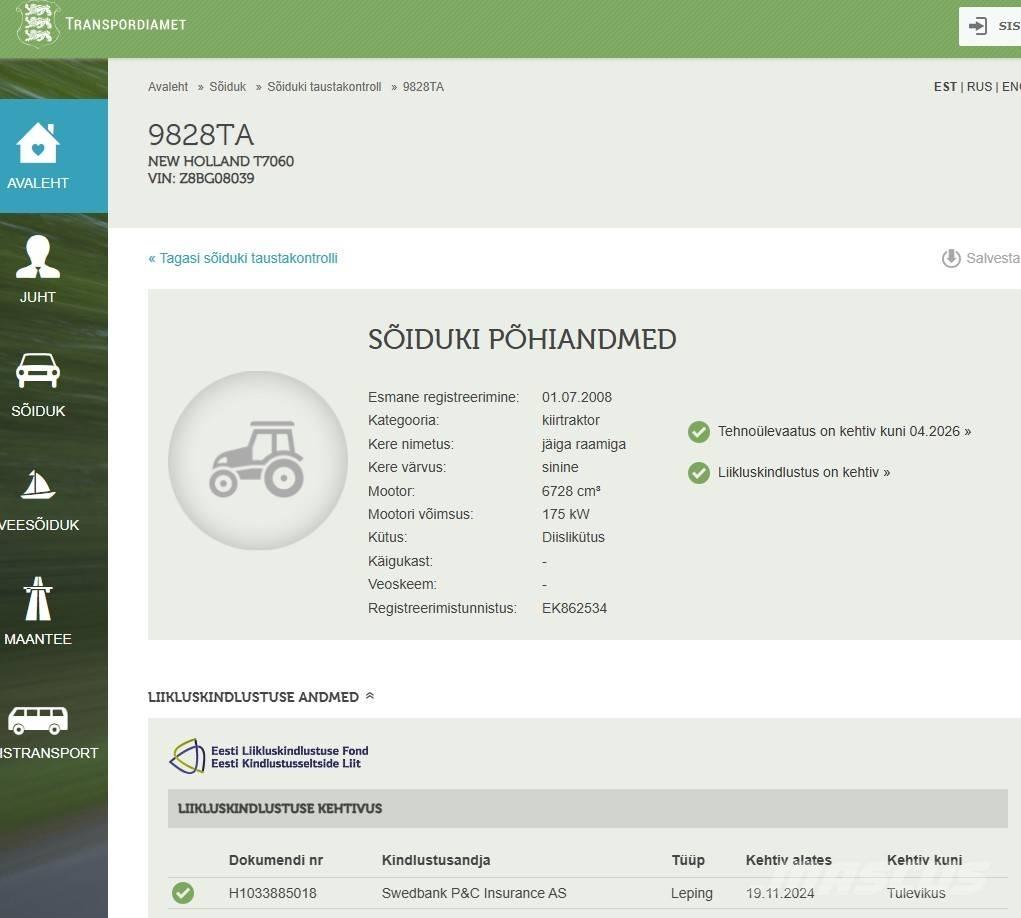Click the tractor vehicle image placeholder
Screen dimensions: 1021x918
coord(258,460)
